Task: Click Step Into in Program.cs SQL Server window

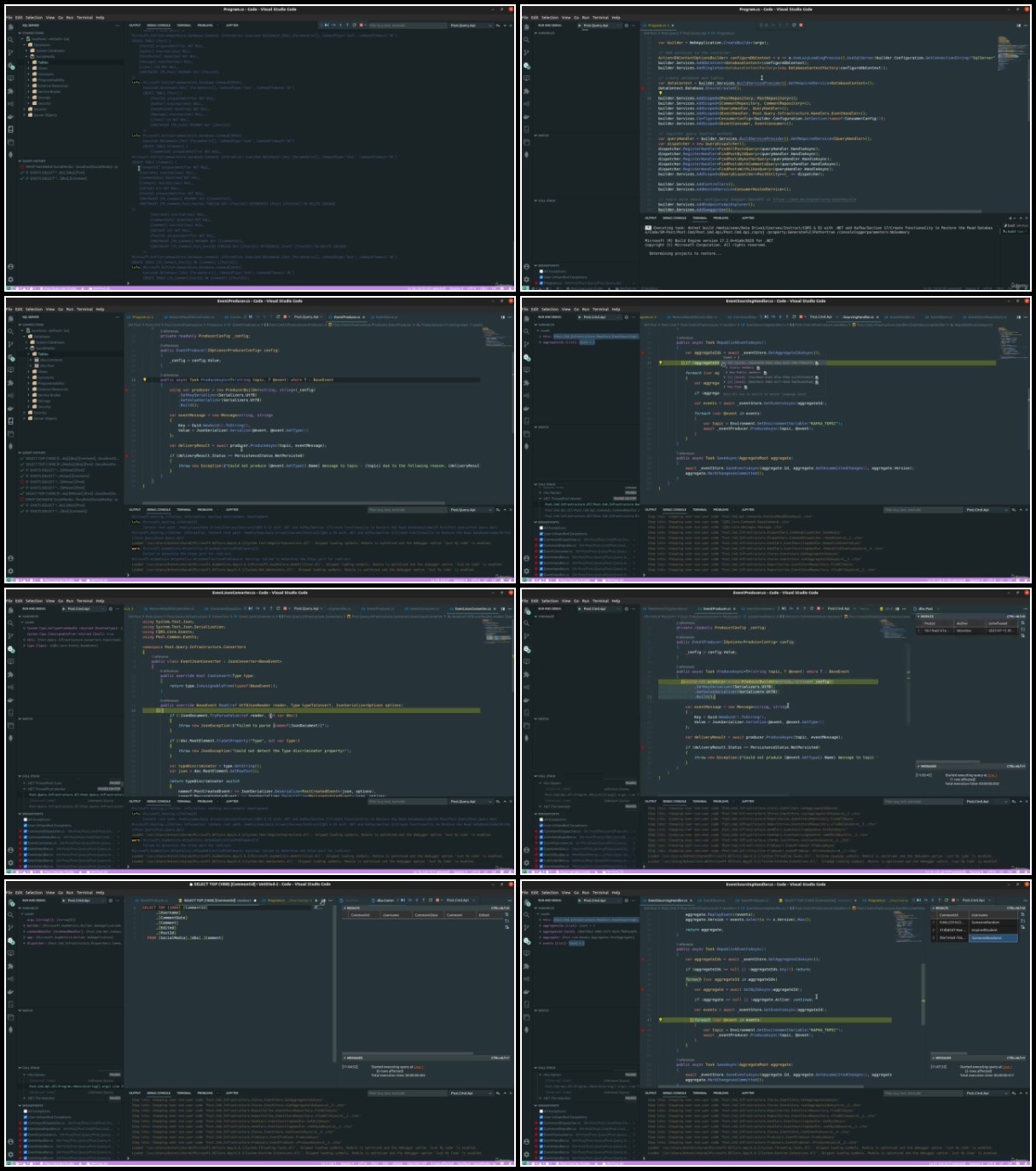Action: 340,26
